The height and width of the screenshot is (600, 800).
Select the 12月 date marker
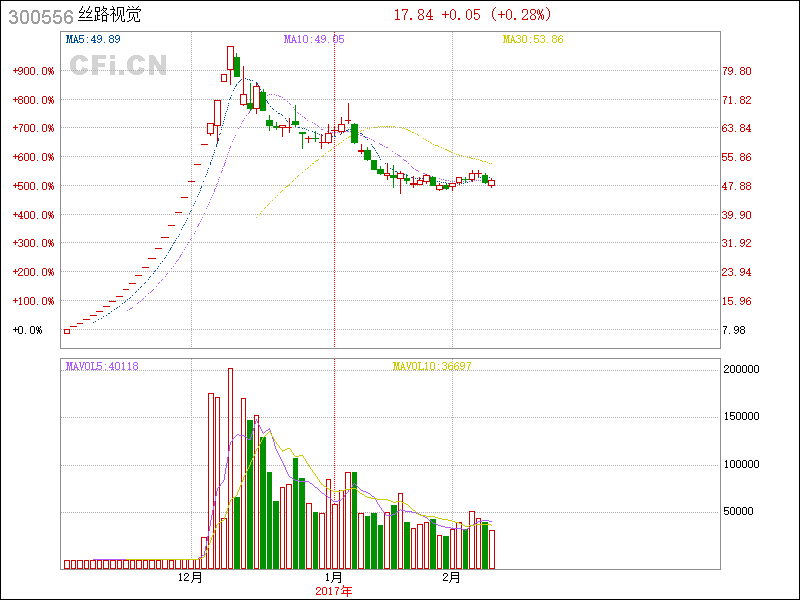[190, 578]
